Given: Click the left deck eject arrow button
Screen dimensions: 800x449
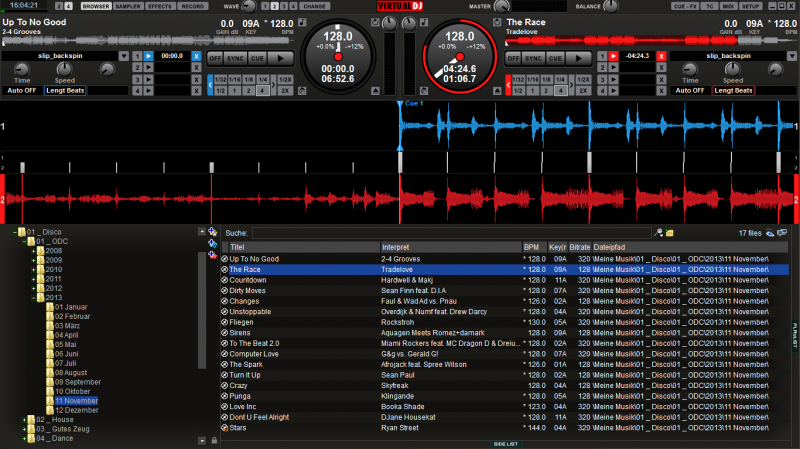Looking at the screenshot, I should tap(376, 91).
